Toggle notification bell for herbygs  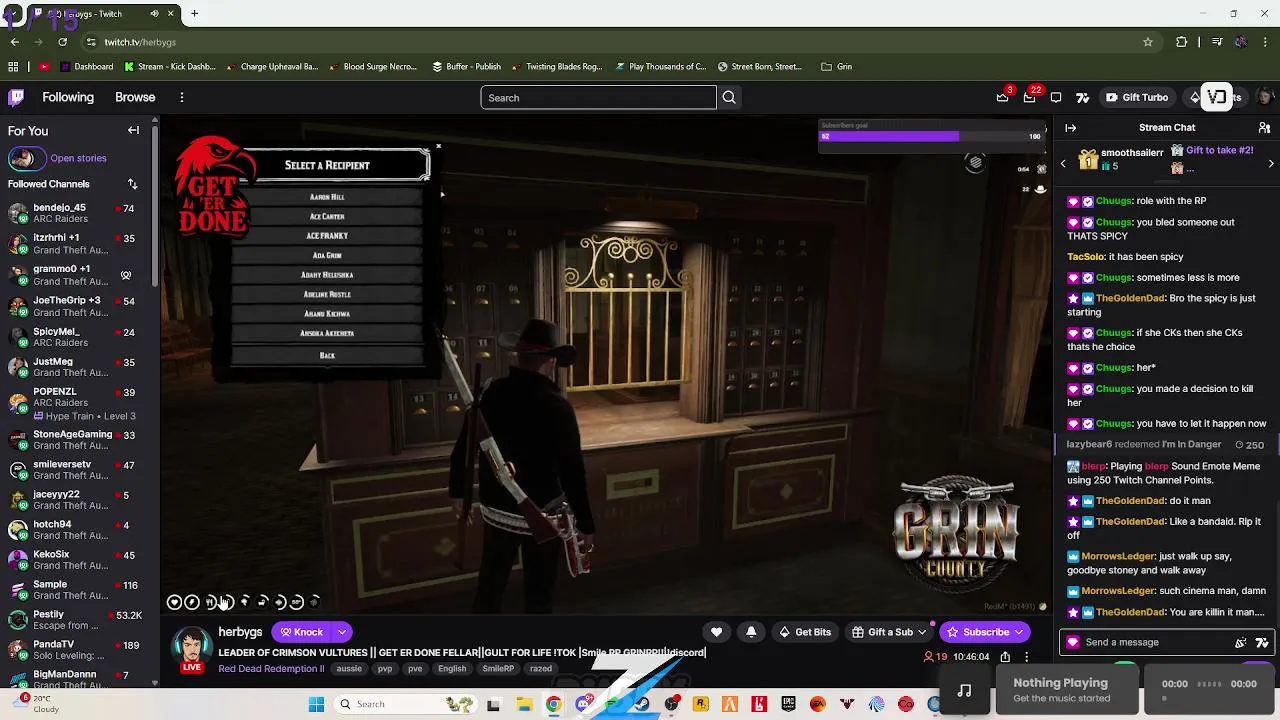coord(751,632)
